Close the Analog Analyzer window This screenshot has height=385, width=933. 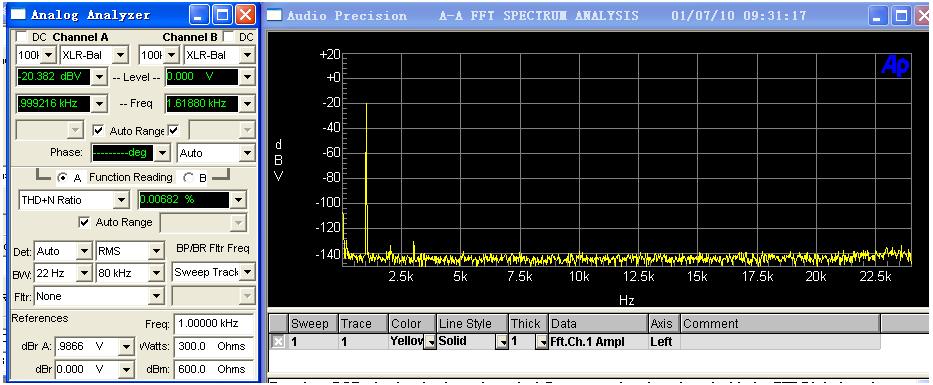245,15
